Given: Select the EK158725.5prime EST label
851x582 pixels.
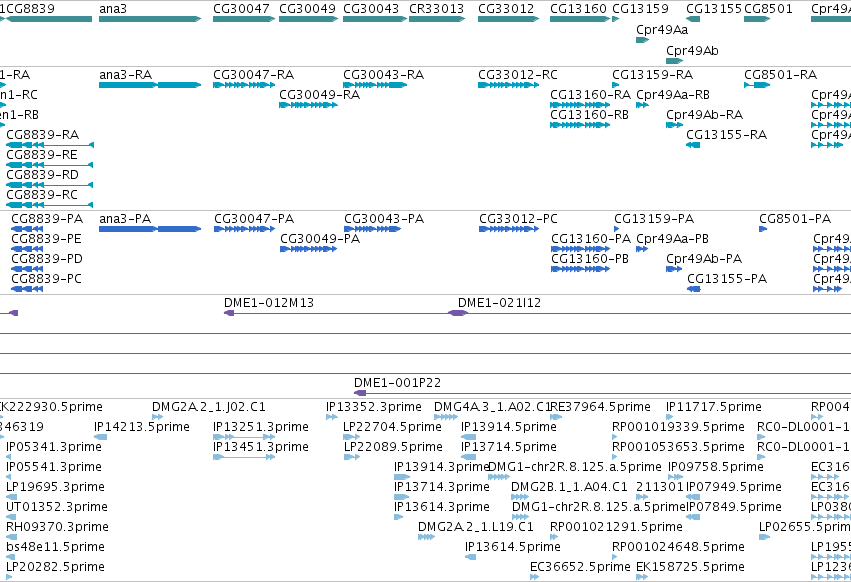Looking at the screenshot, I should point(690,567).
